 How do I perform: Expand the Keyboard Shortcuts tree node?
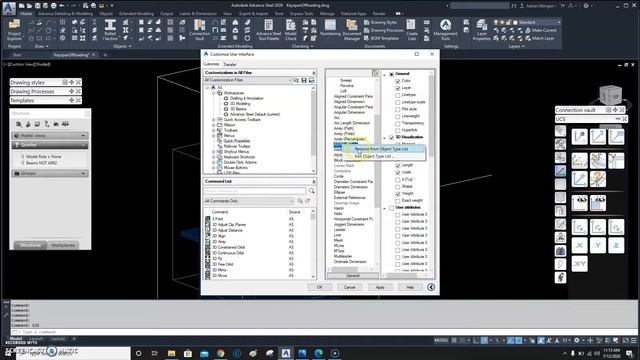(x=213, y=157)
